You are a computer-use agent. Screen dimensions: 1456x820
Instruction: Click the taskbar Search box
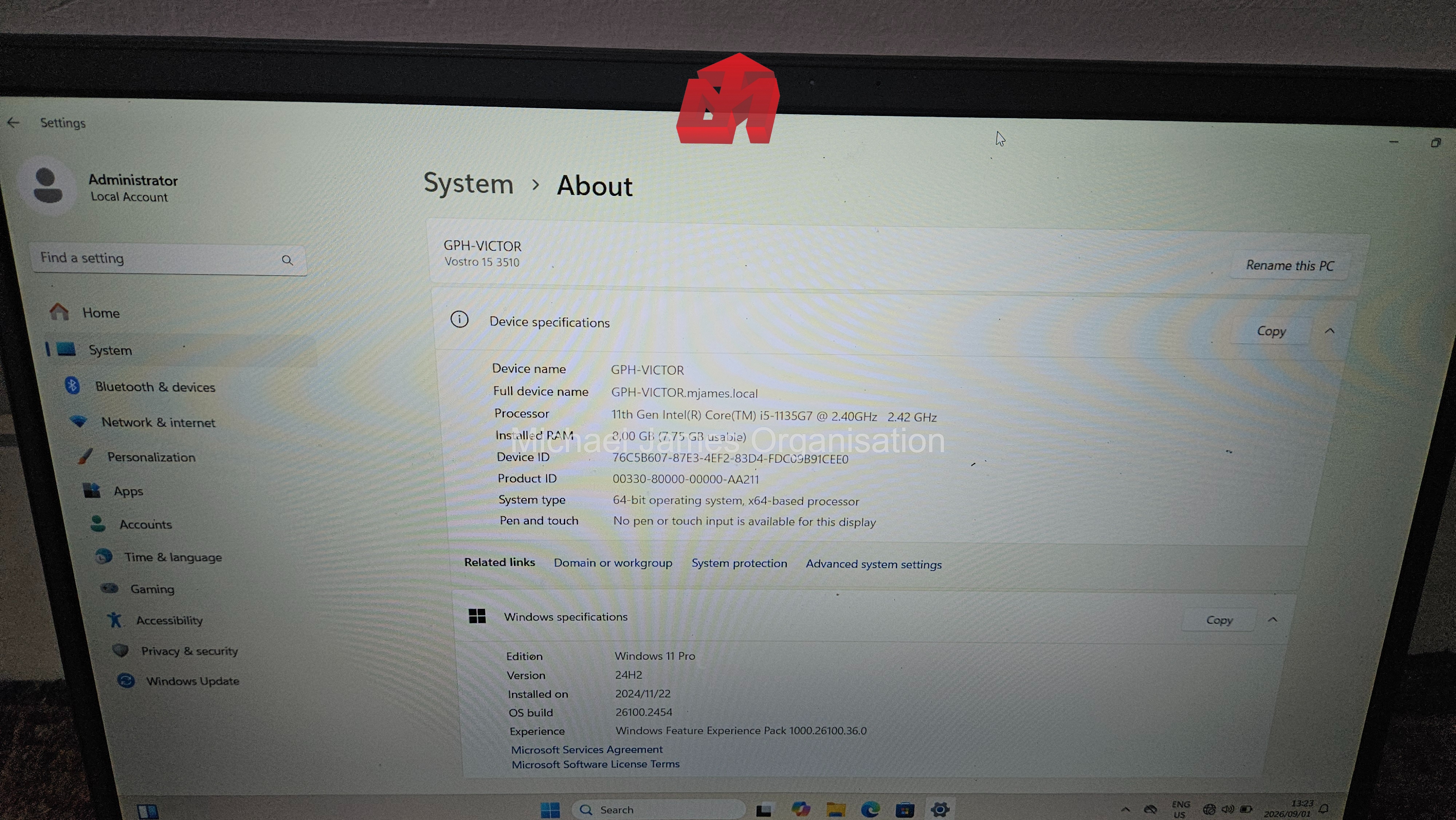(x=658, y=810)
